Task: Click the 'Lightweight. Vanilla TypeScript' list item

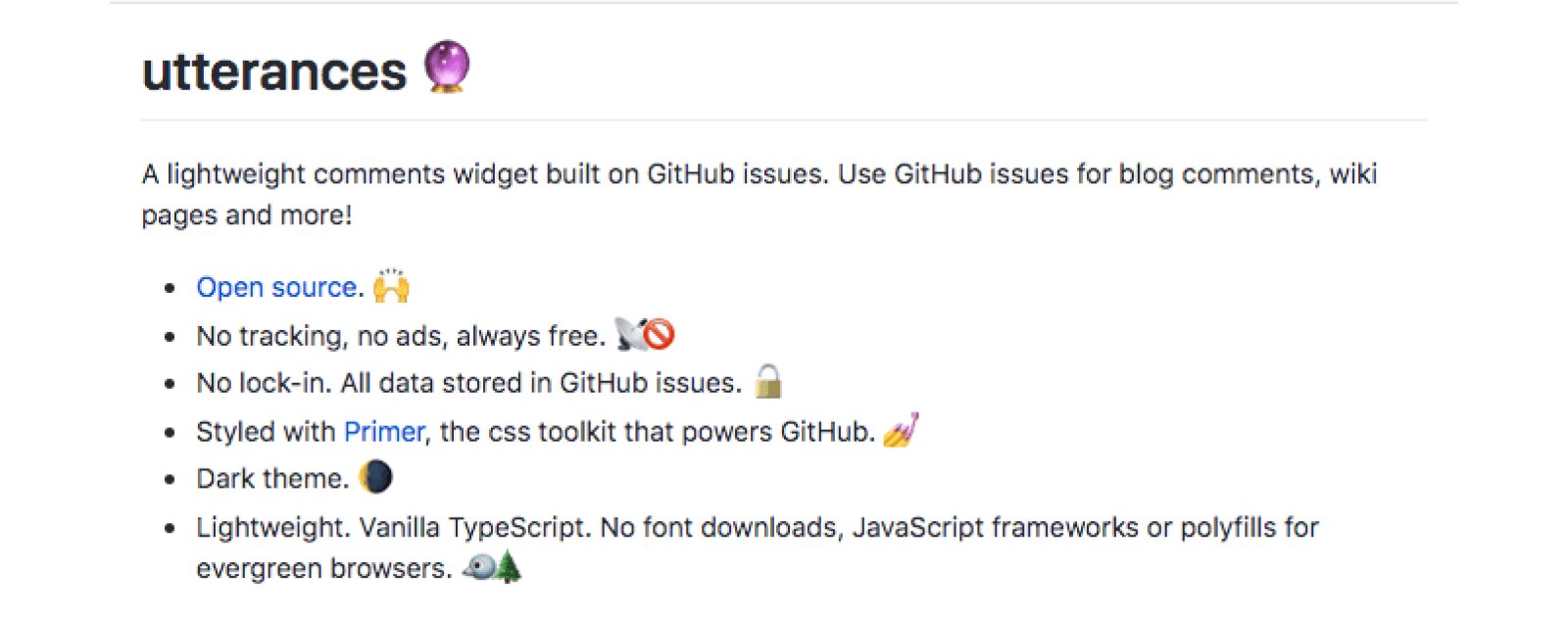Action: [x=758, y=548]
